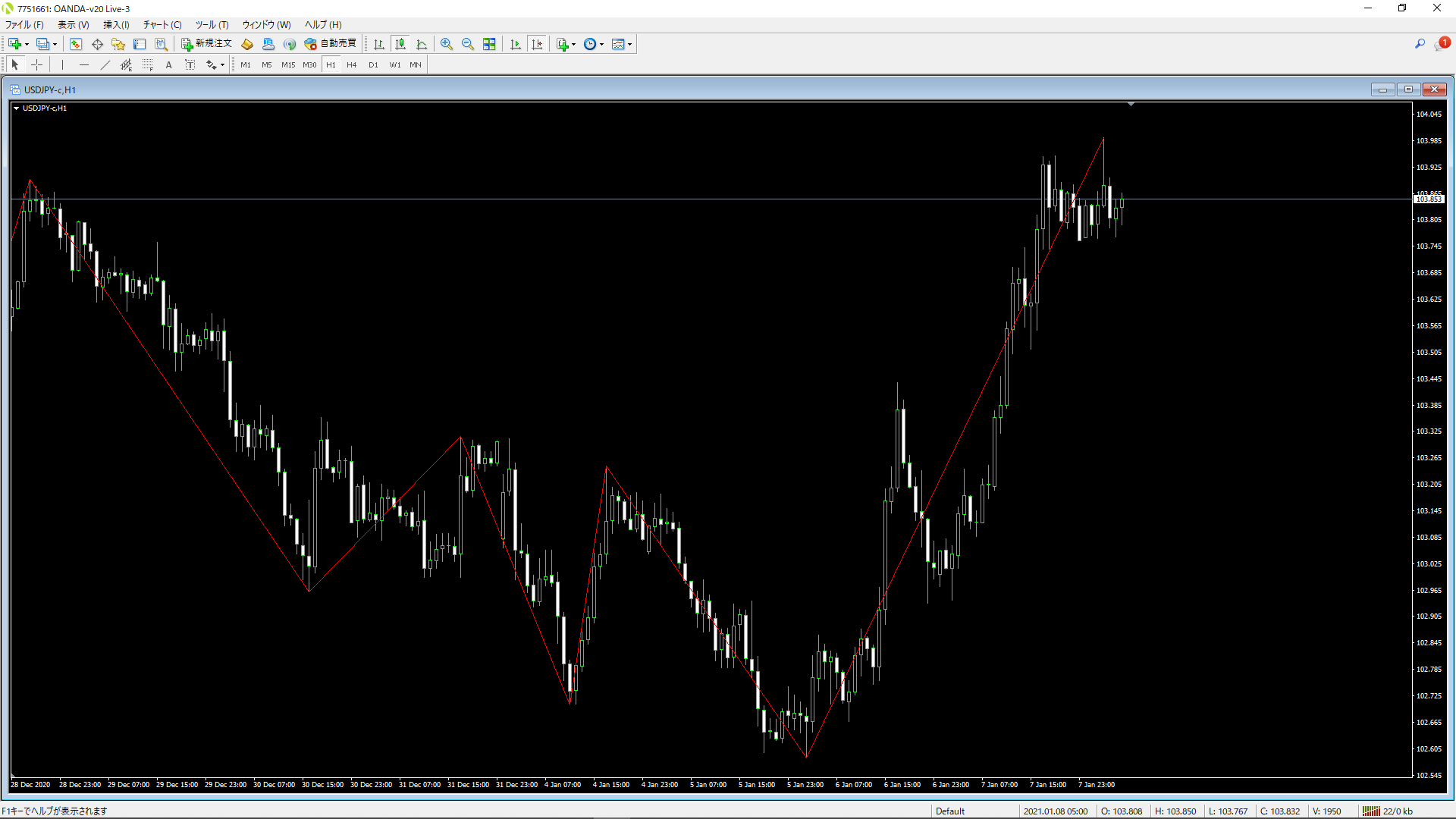Toggle the Terminal panel icon
Image resolution: width=1456 pixels, height=819 pixels.
point(140,44)
